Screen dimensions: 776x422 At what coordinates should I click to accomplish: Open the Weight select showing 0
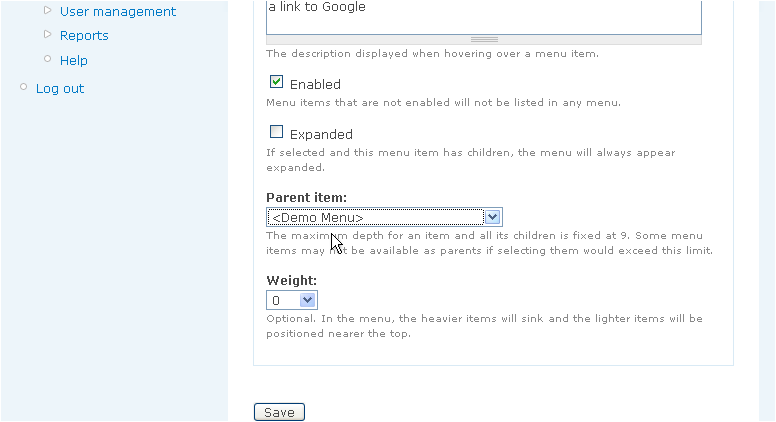(x=292, y=300)
